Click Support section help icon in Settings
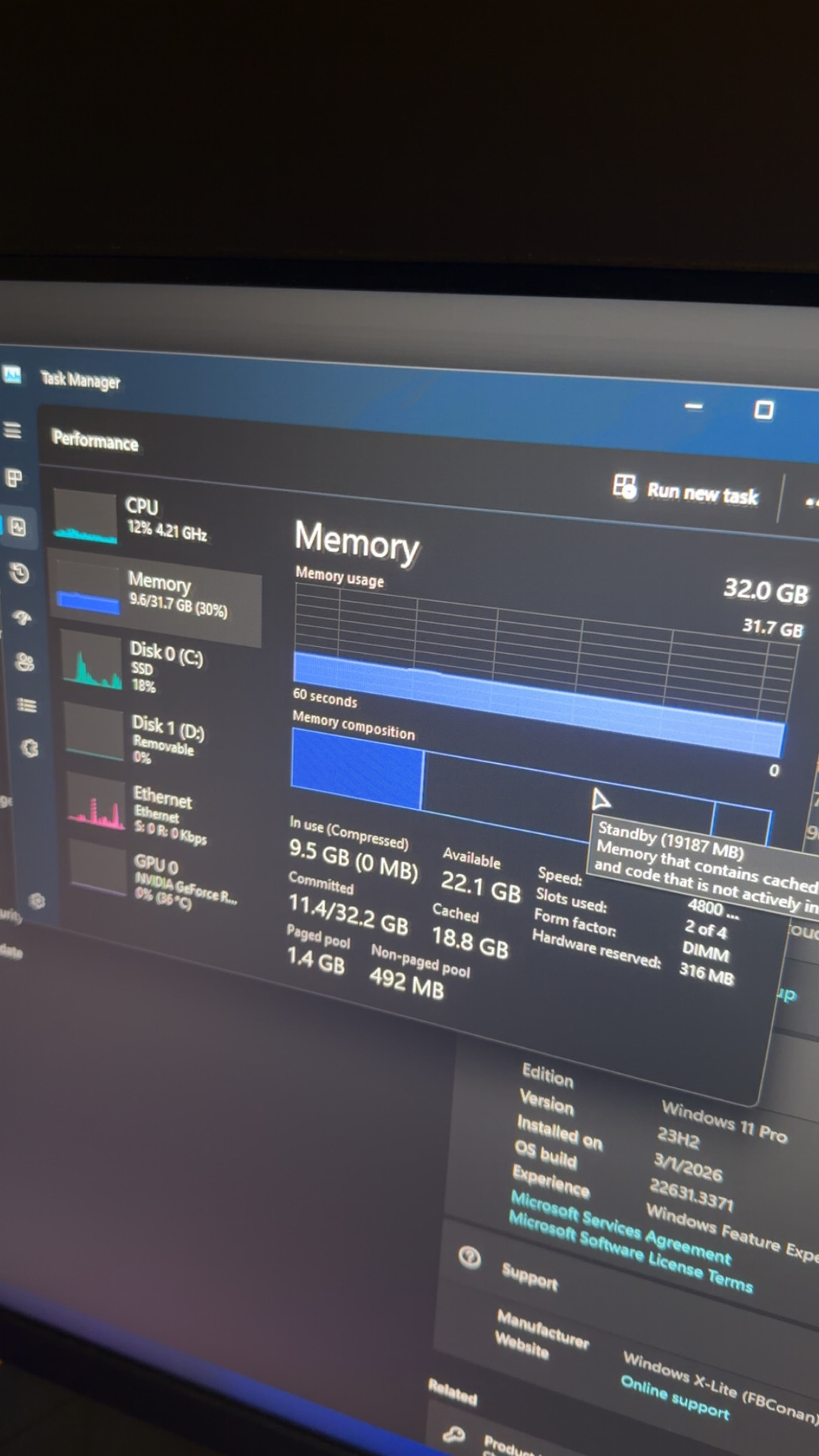Viewport: 819px width, 1456px height. pos(469,1257)
